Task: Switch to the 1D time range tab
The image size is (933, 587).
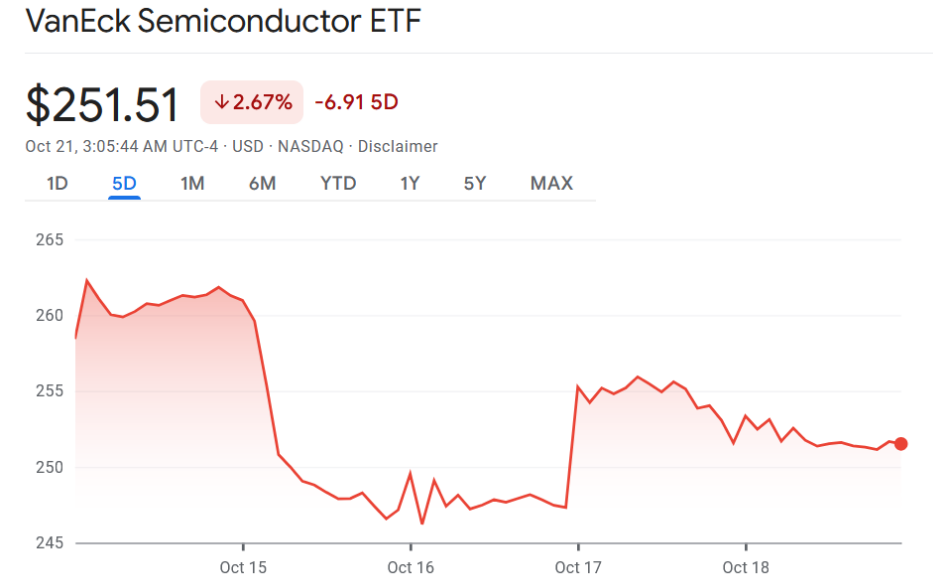Action: click(57, 183)
